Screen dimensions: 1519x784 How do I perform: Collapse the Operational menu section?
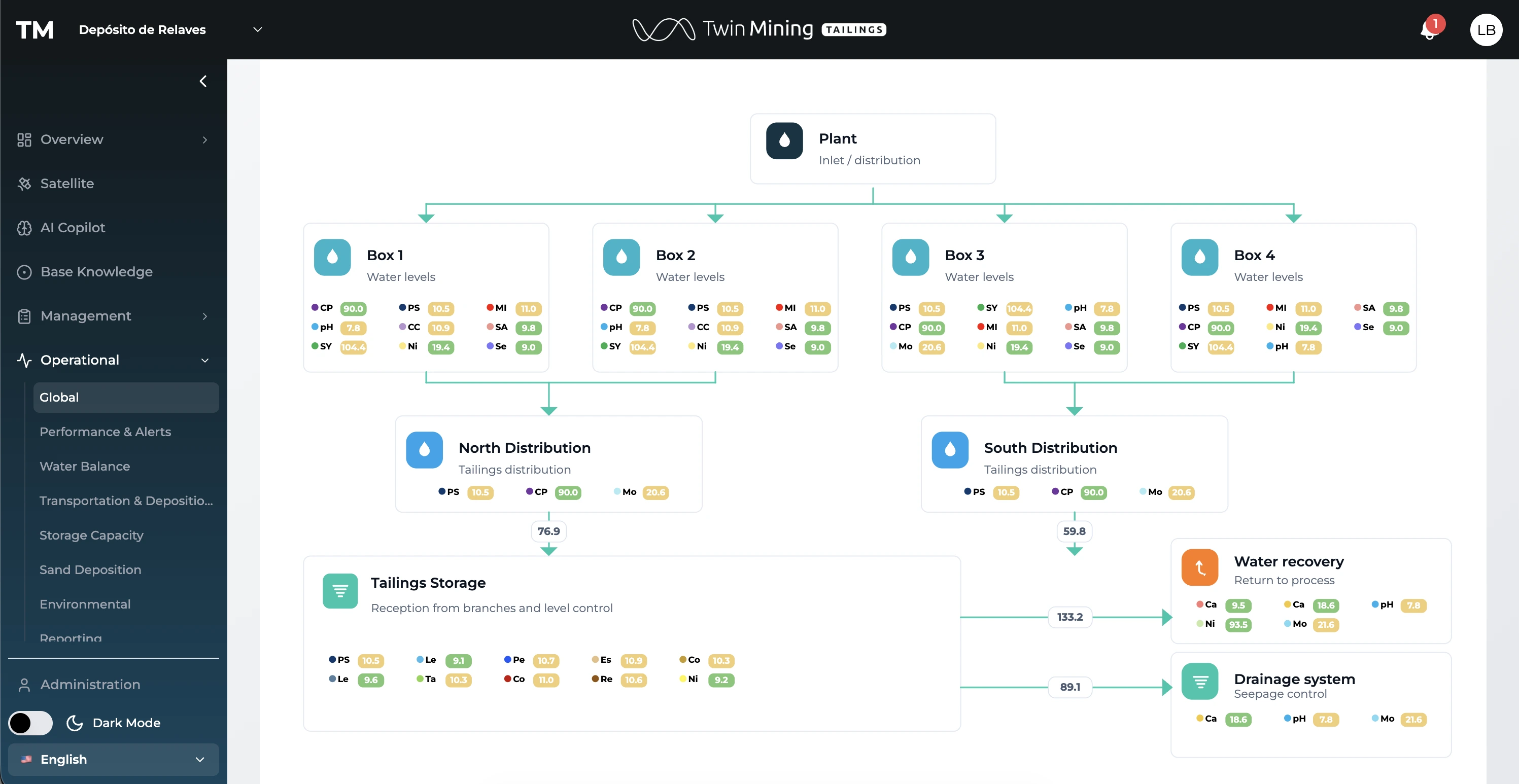point(204,360)
